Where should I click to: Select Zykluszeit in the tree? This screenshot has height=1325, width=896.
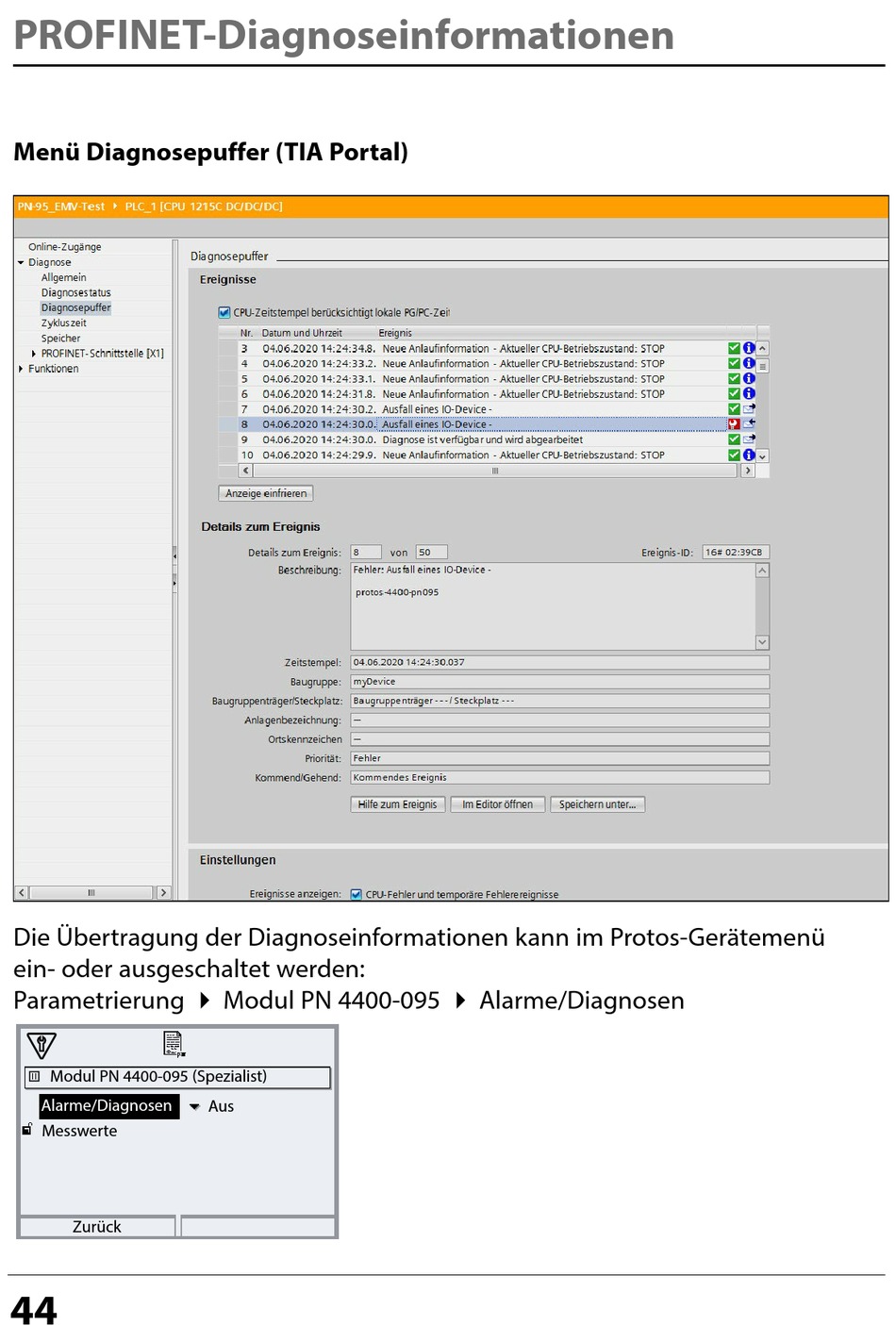tap(64, 323)
